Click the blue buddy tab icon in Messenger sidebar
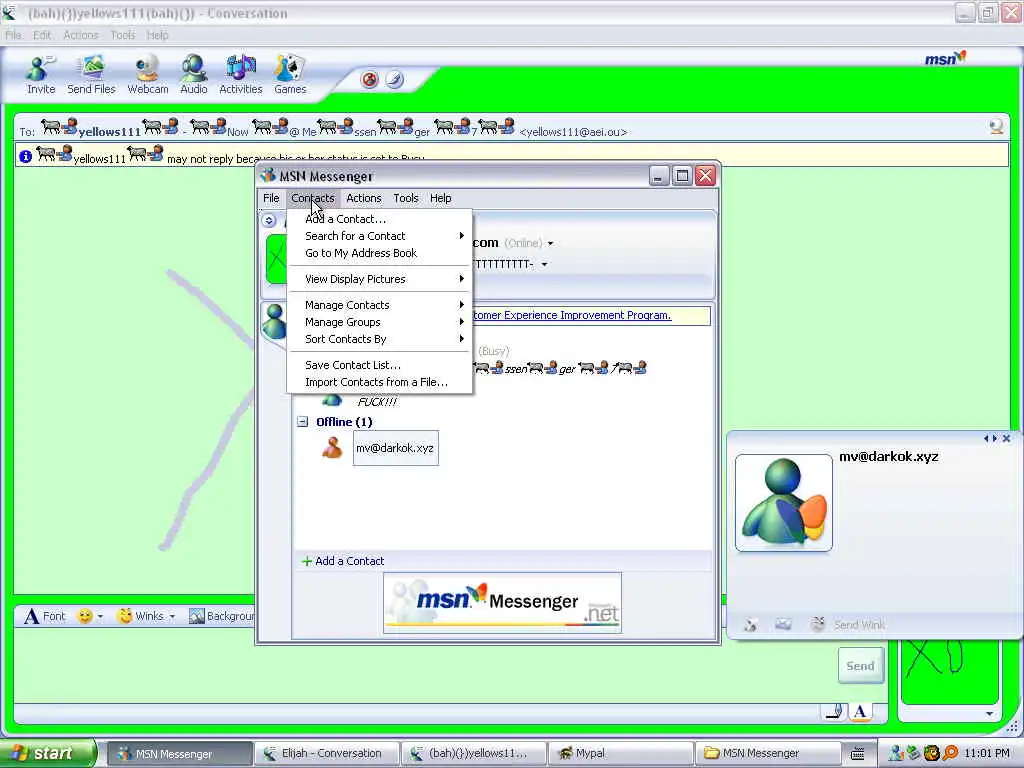 pyautogui.click(x=275, y=321)
